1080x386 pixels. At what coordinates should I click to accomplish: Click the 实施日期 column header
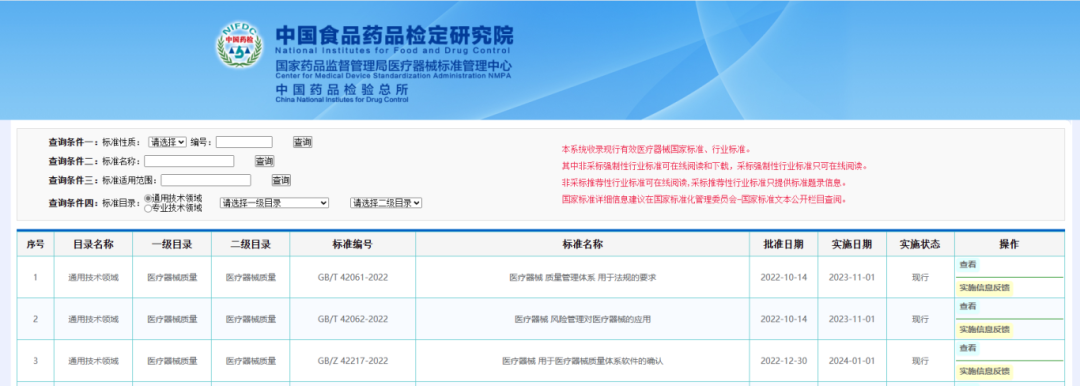click(851, 244)
